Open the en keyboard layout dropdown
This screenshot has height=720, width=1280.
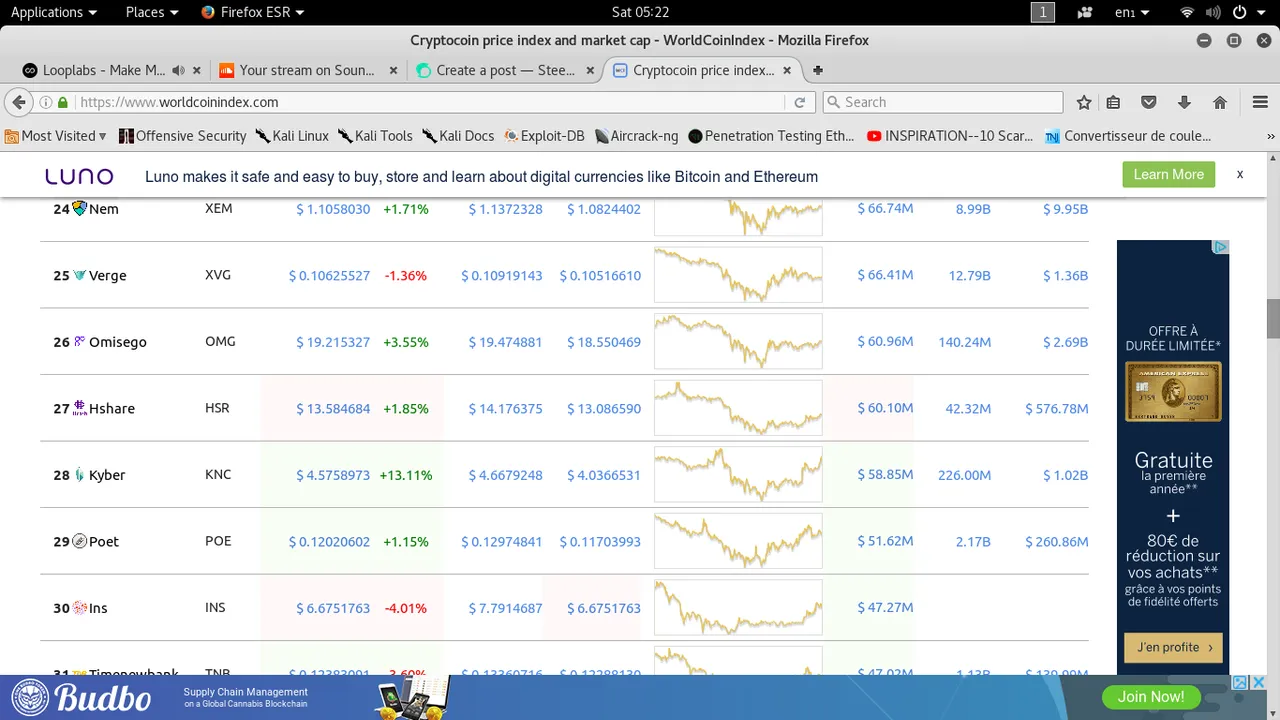(1132, 12)
